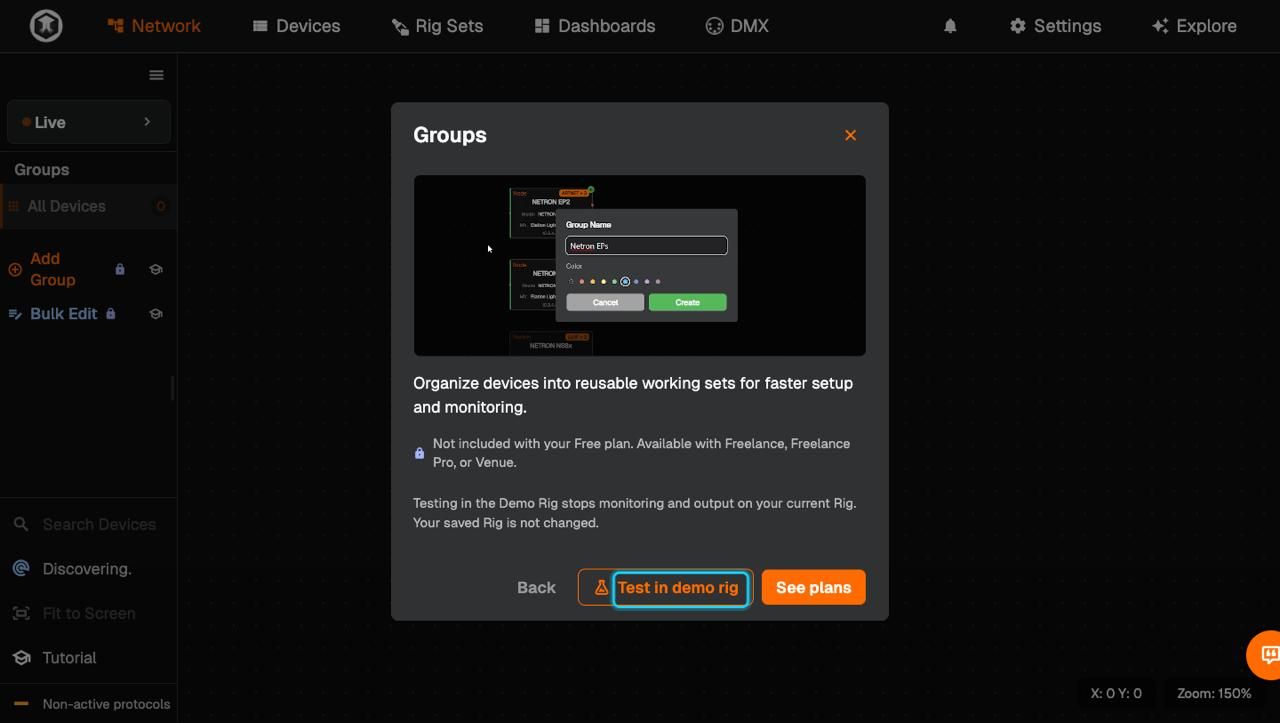The height and width of the screenshot is (723, 1280).
Task: Open the Dashboards tab
Action: tap(595, 26)
